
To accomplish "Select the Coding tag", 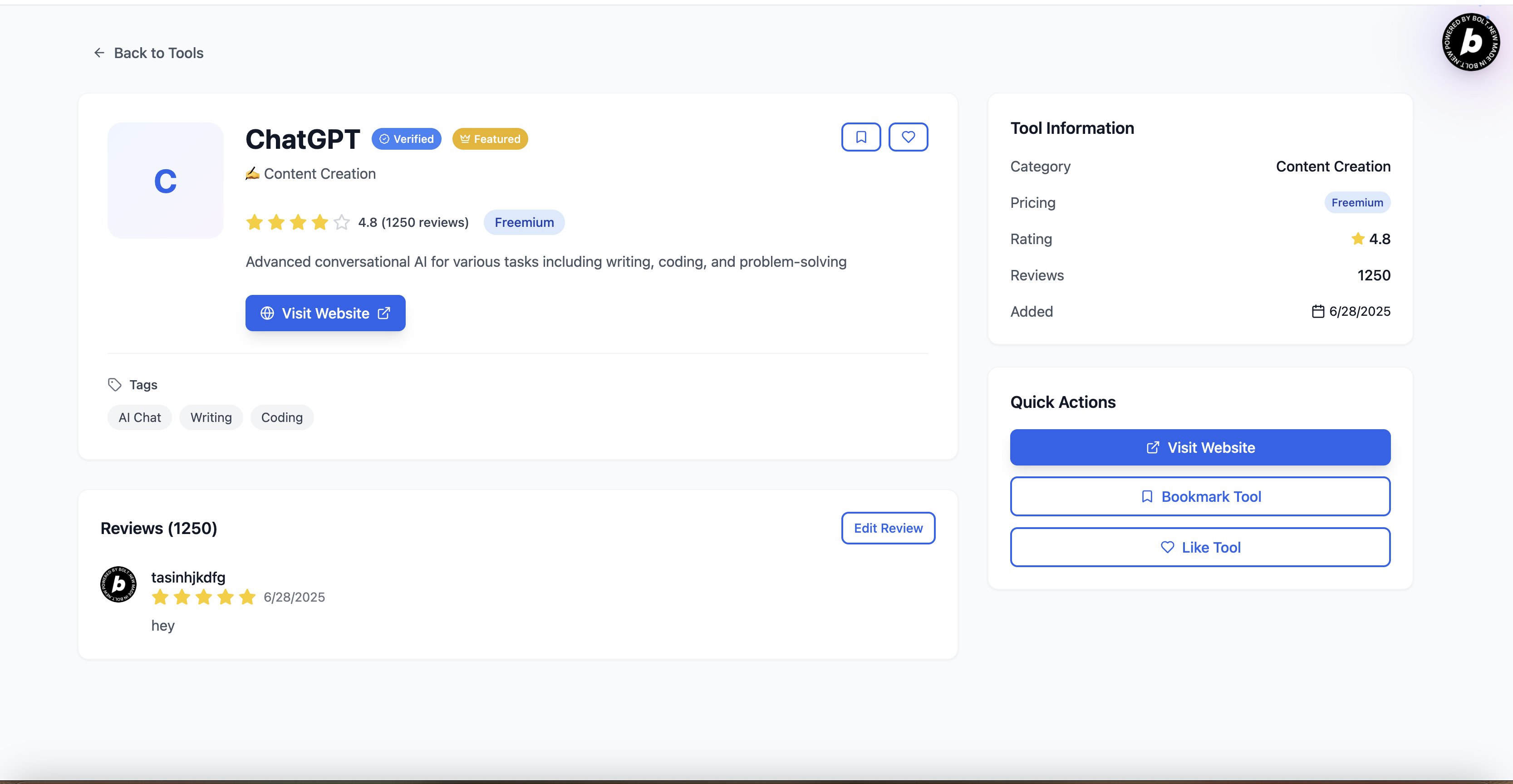I will 282,417.
